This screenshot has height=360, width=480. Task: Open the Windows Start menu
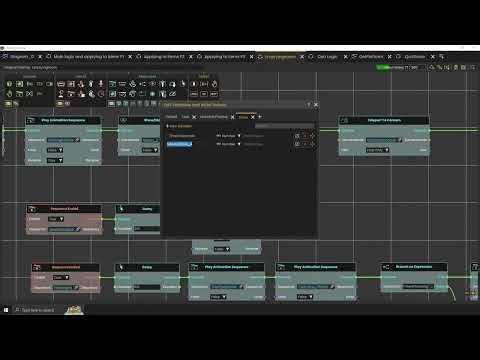point(6,310)
